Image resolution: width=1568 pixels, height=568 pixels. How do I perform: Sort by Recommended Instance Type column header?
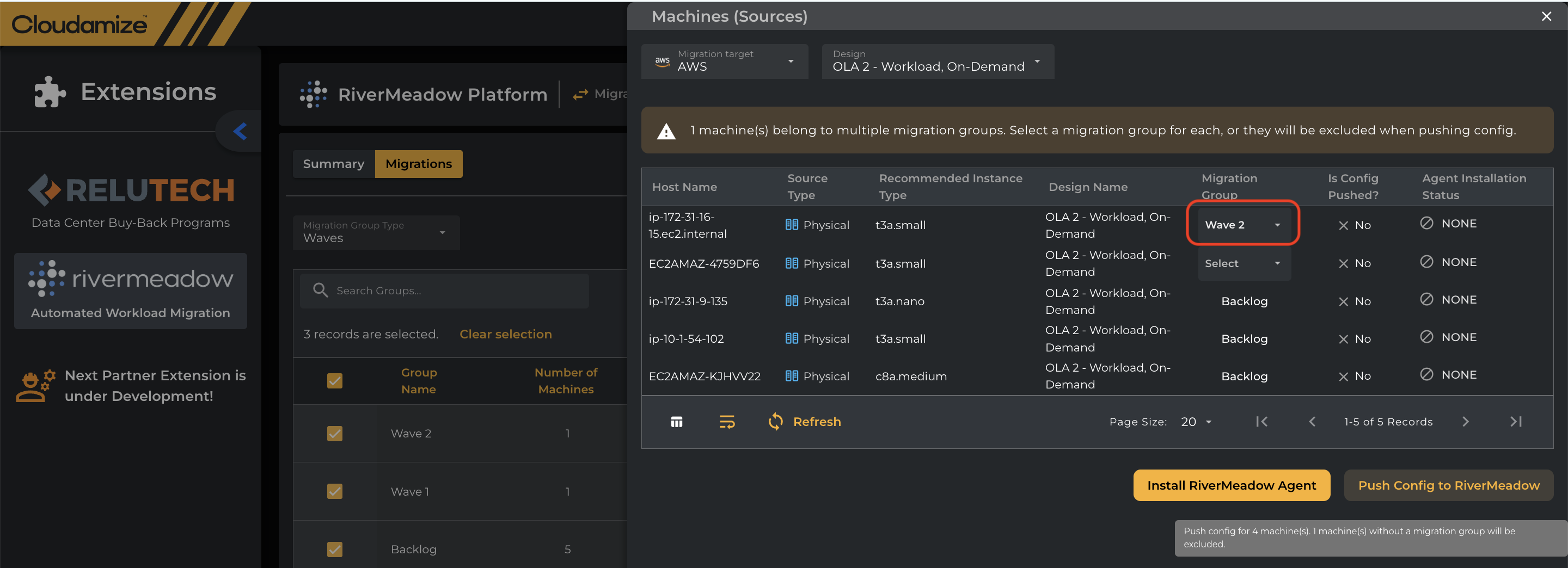click(950, 187)
